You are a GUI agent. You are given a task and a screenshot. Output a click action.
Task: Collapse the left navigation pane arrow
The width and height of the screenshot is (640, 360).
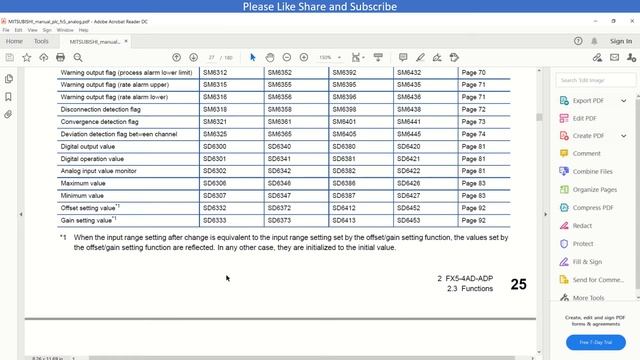pyautogui.click(x=21, y=214)
